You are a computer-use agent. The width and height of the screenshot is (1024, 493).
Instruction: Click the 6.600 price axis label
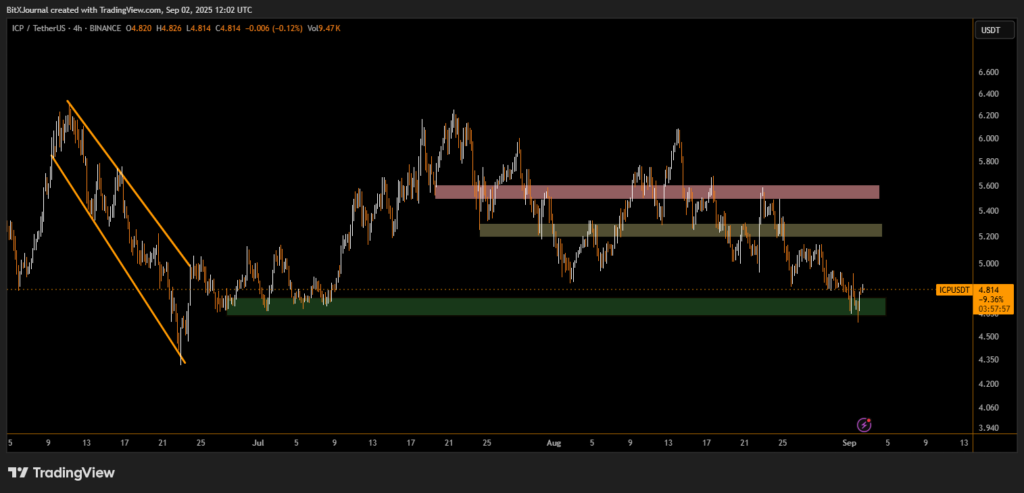987,73
